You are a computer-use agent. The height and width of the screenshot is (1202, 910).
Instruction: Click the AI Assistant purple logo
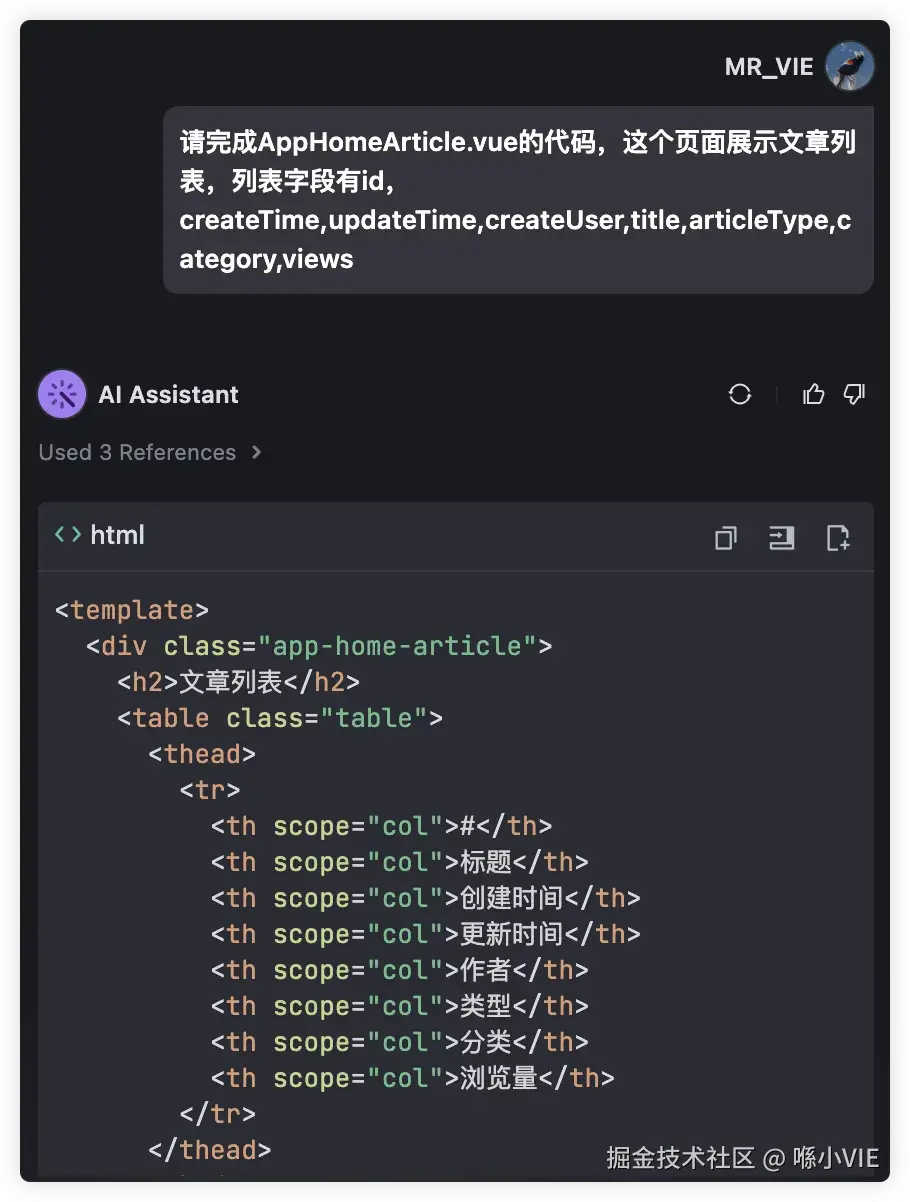(62, 394)
